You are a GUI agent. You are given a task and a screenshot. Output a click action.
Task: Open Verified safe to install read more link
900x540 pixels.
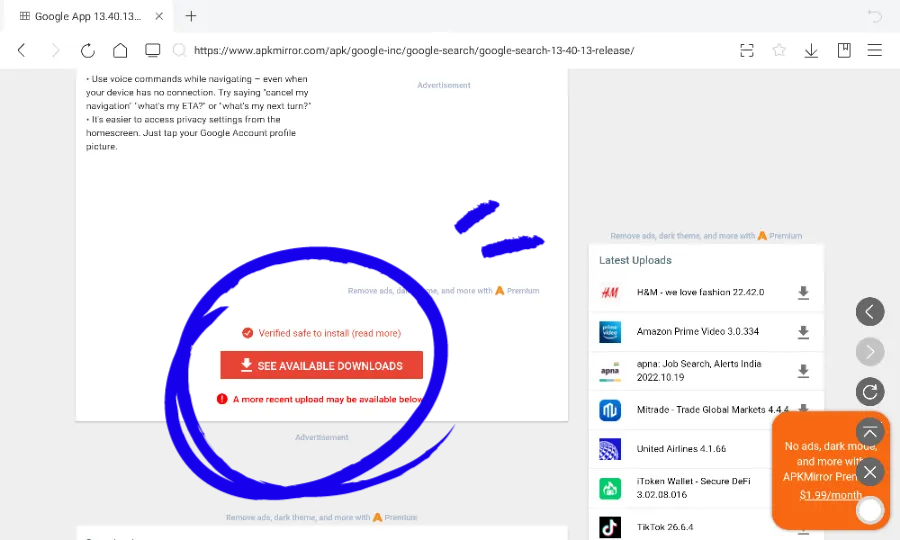pos(329,333)
